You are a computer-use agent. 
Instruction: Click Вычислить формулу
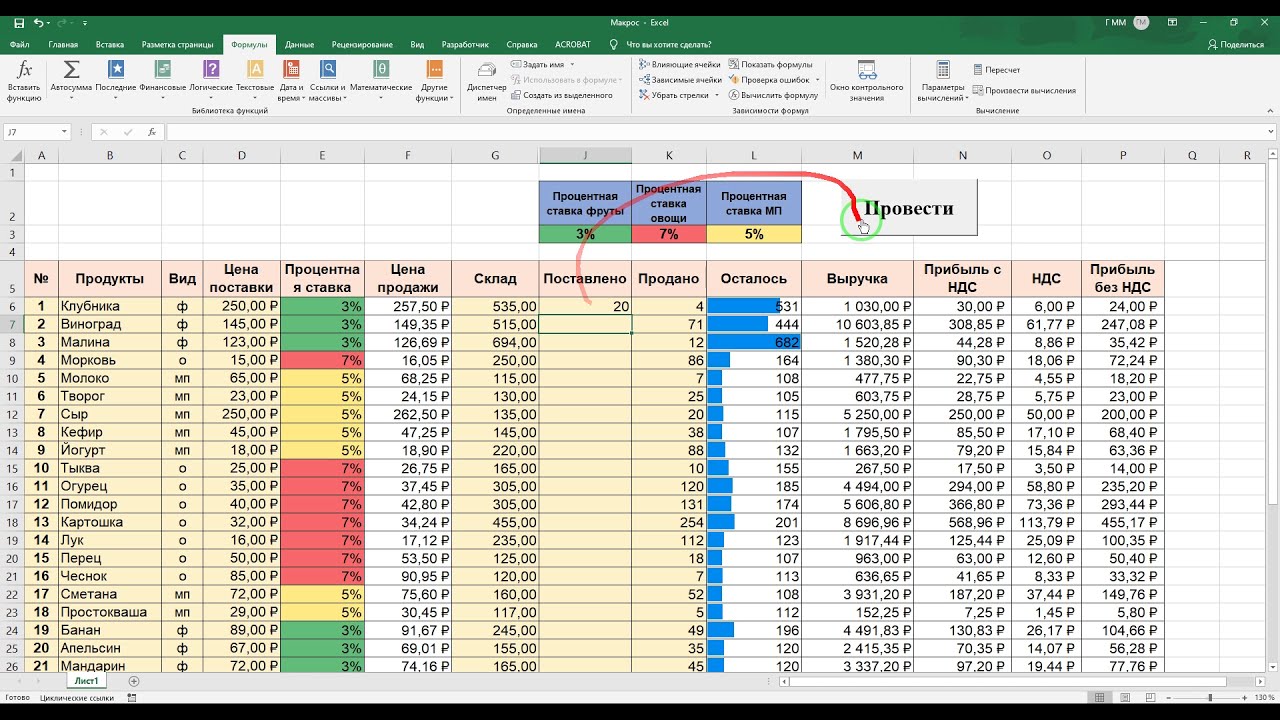tap(773, 95)
